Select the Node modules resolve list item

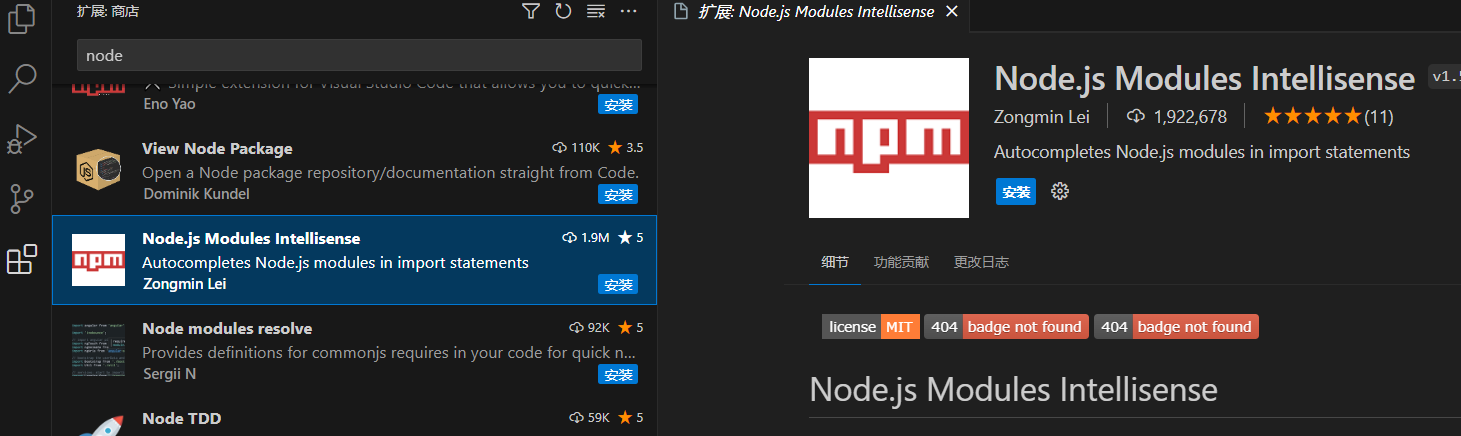pyautogui.click(x=354, y=350)
